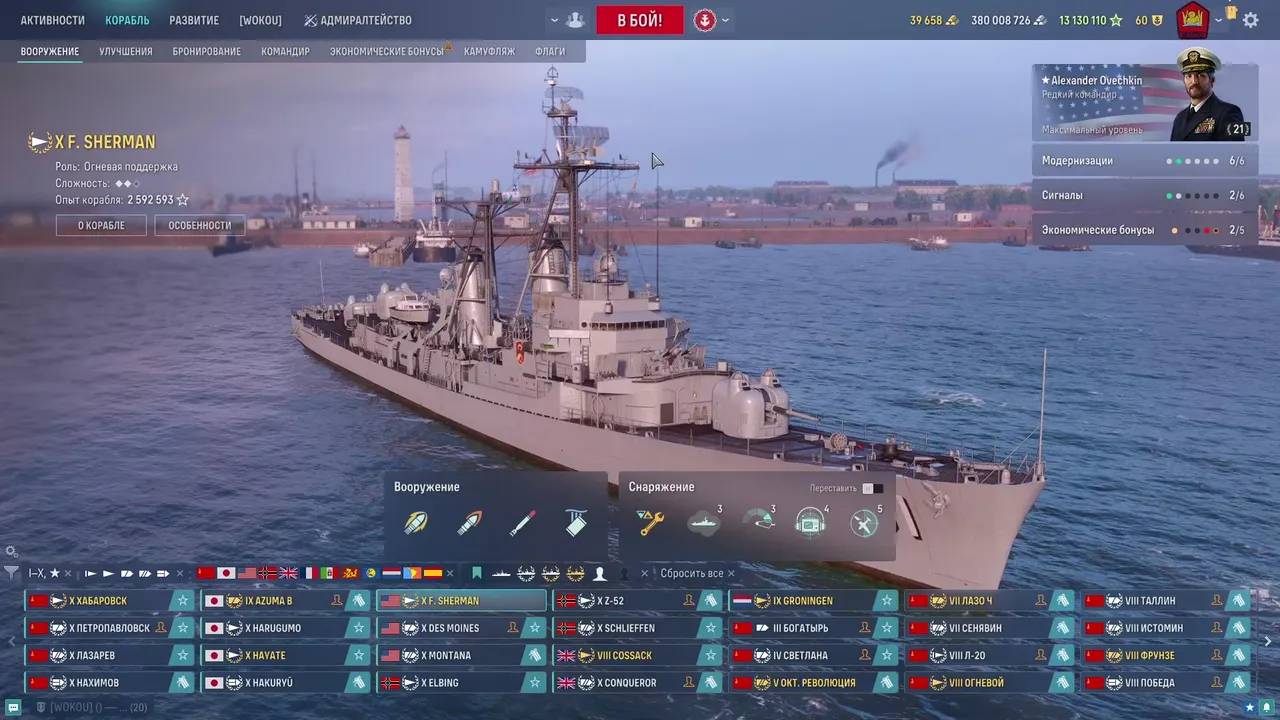This screenshot has height=720, width=1280.
Task: Filter carousel by Spain flag
Action: (x=432, y=573)
